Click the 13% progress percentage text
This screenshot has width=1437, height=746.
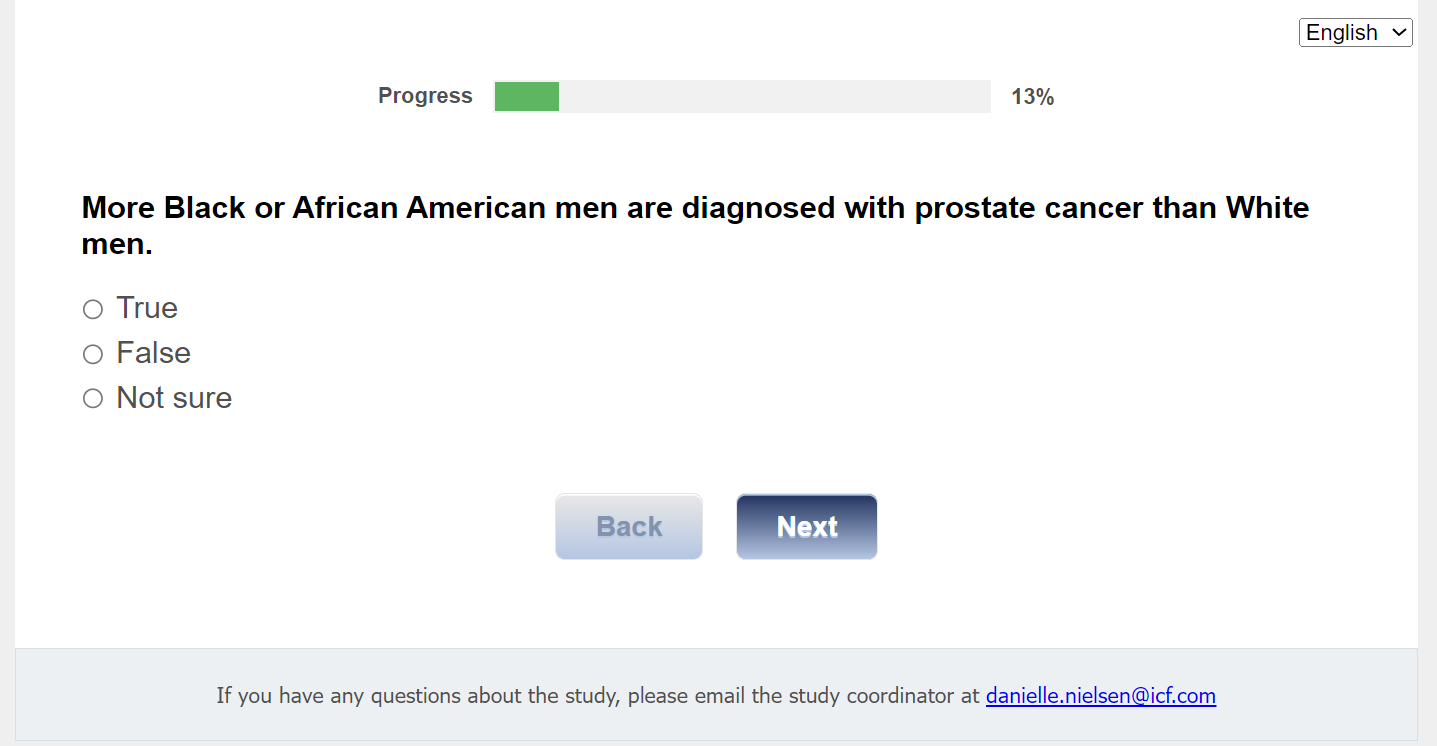(x=1032, y=97)
